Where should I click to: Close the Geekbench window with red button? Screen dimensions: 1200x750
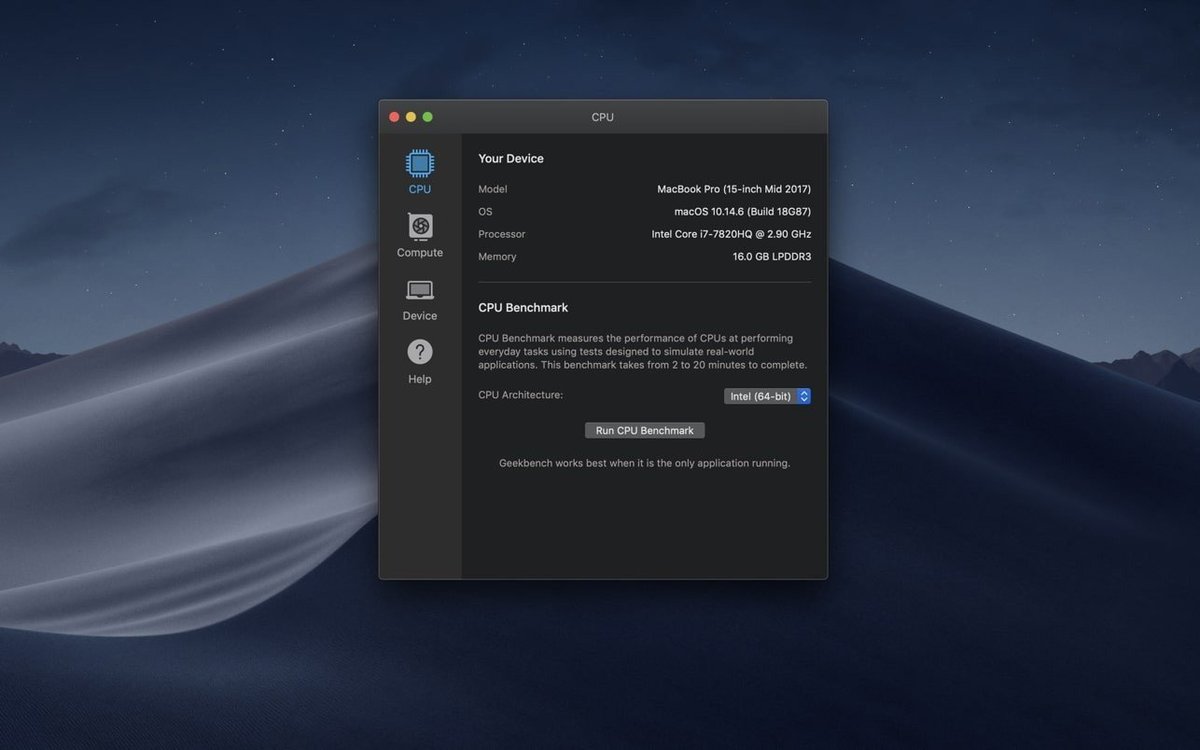click(394, 117)
